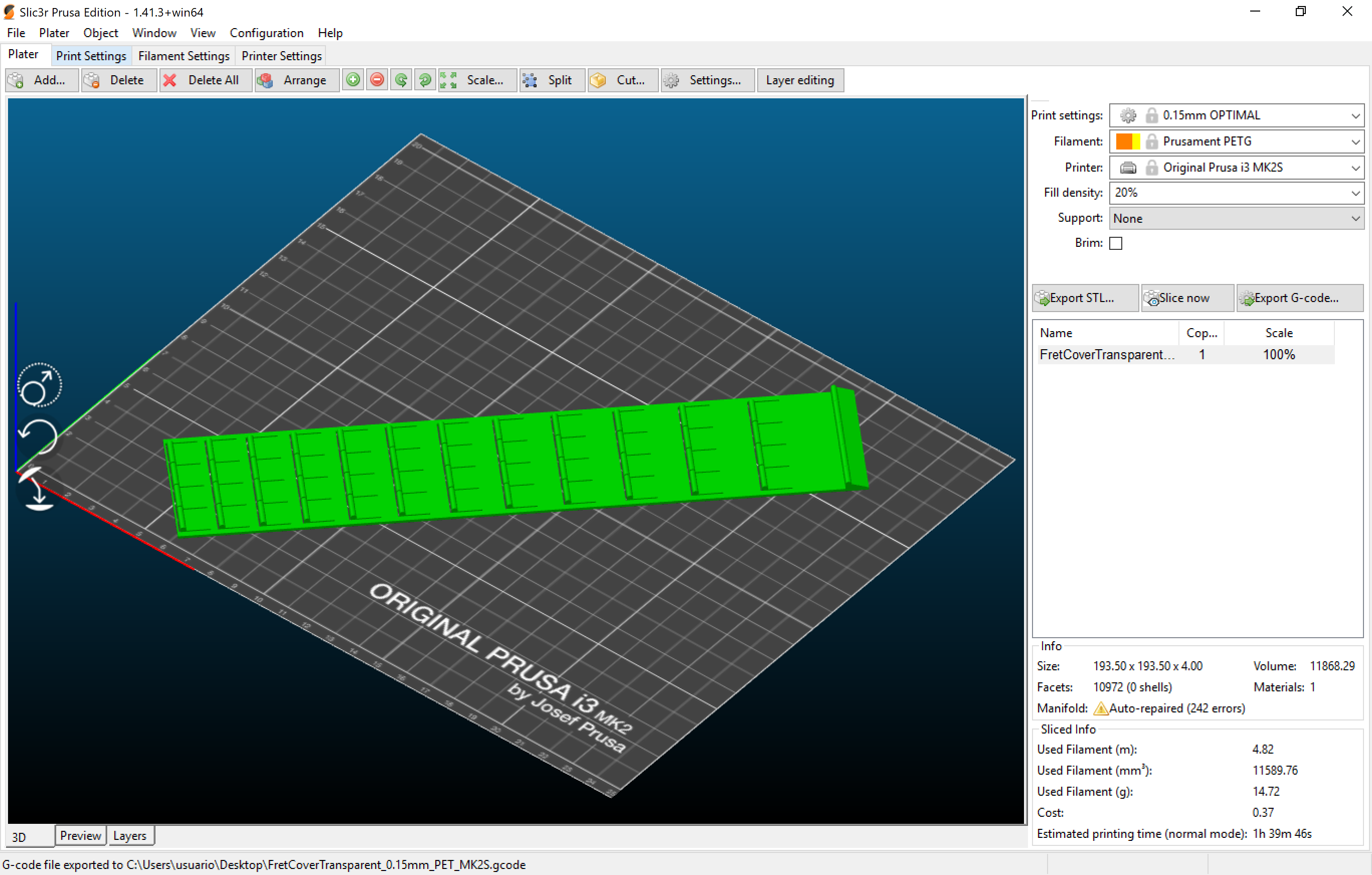Switch to the Filament Settings tab
1372x875 pixels.
tap(184, 56)
